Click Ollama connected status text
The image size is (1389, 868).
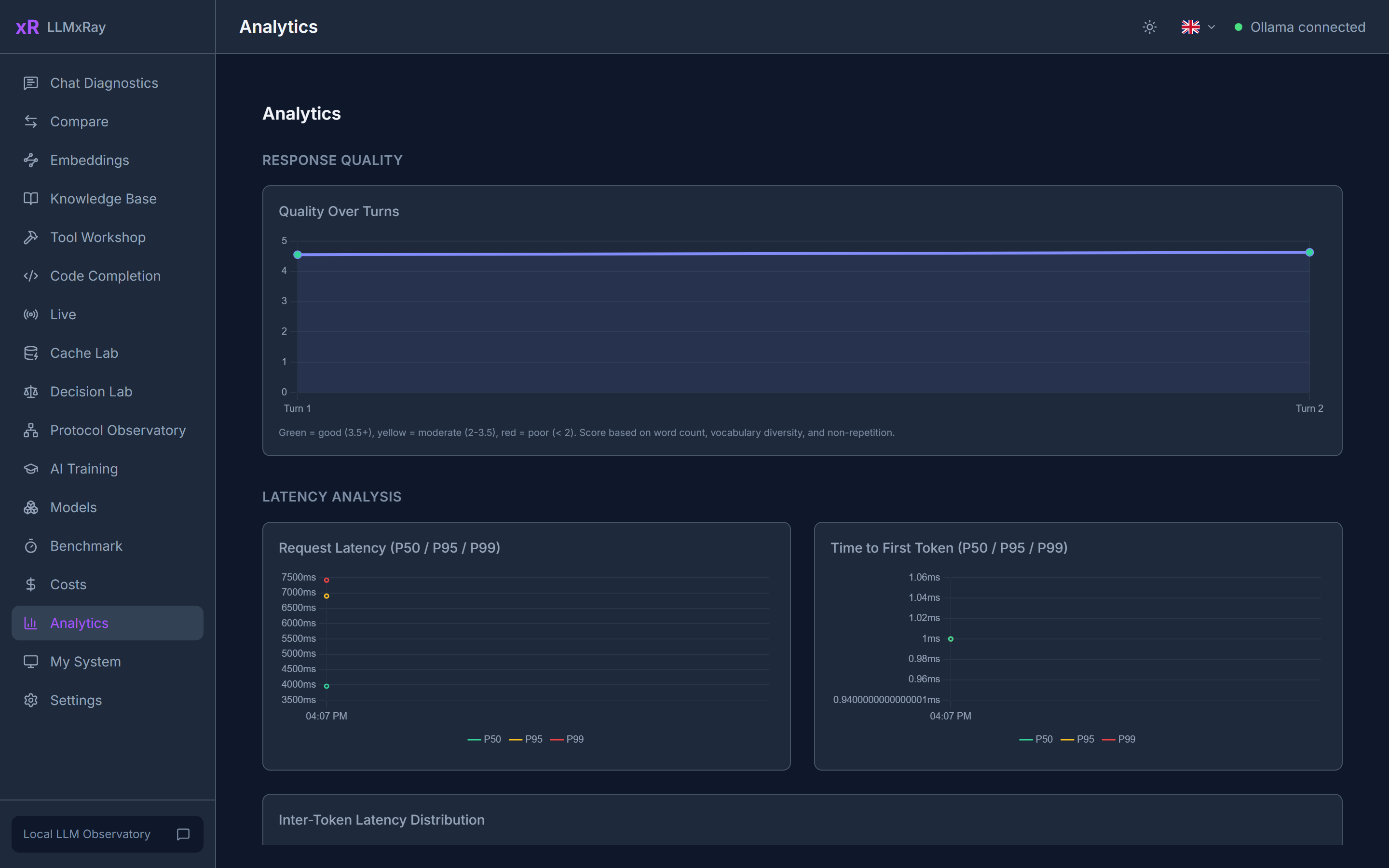point(1307,27)
